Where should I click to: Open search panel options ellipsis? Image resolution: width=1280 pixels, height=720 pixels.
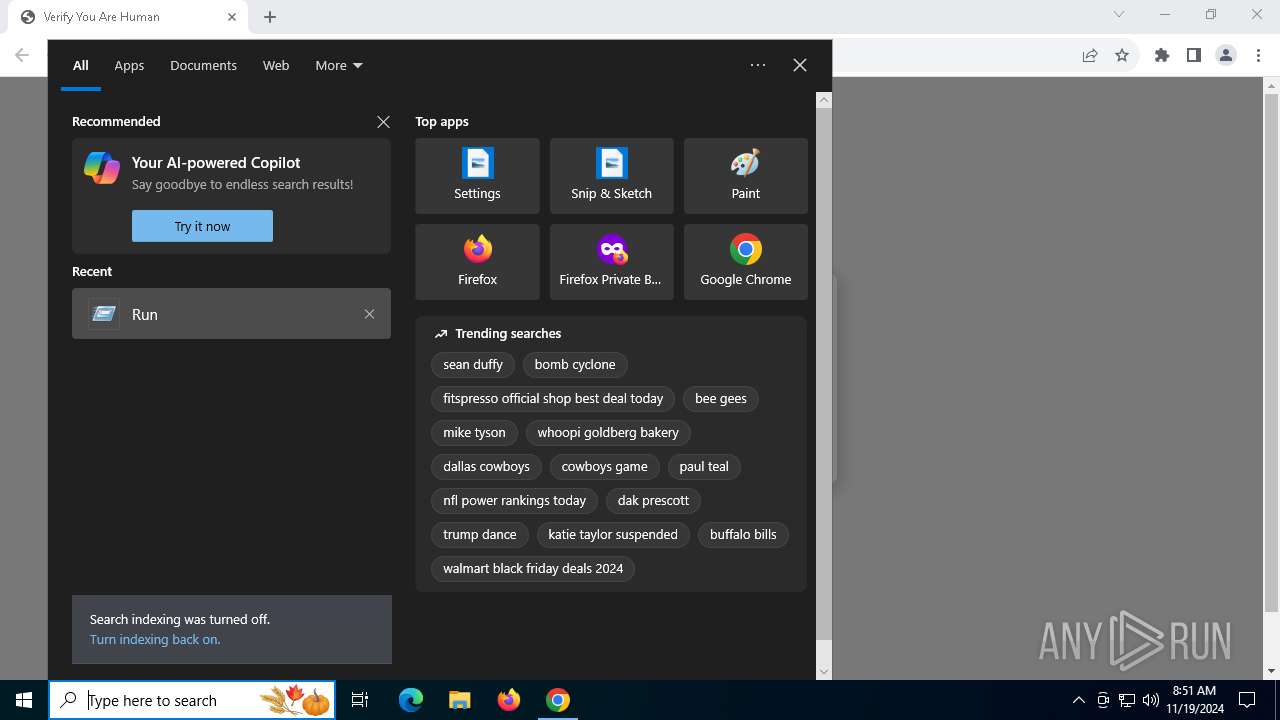758,65
